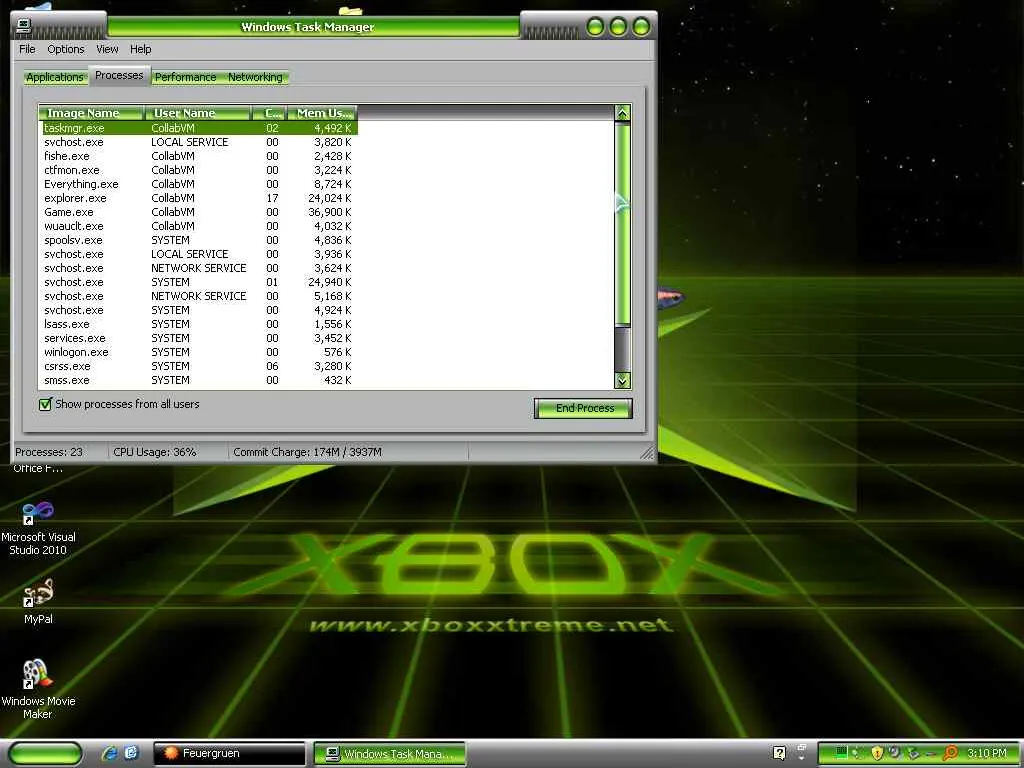Switch to the Performance tab
Screen dimensions: 1024x768
tap(185, 77)
